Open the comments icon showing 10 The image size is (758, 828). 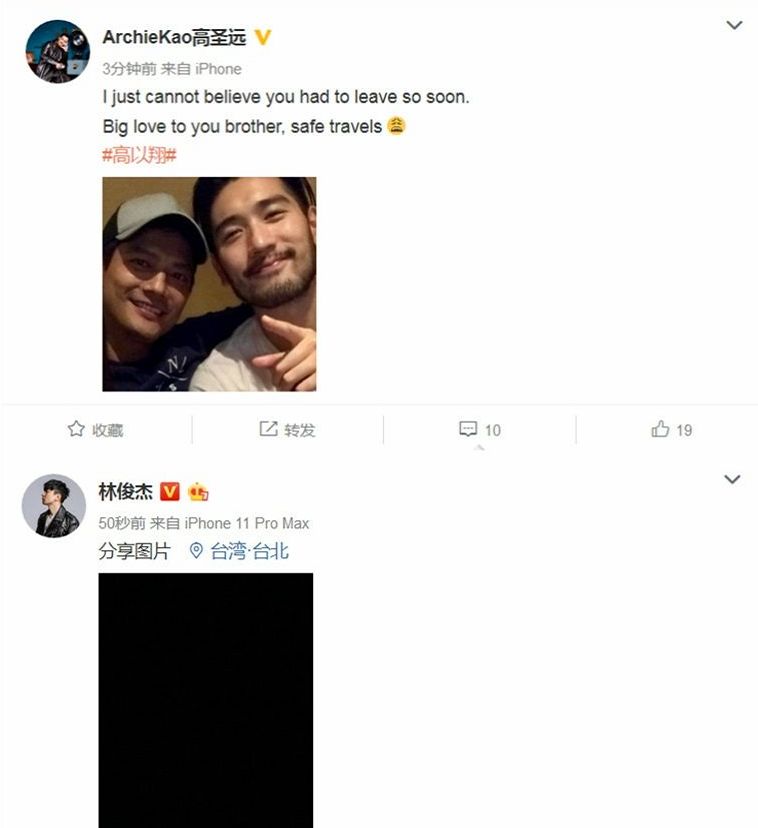(x=468, y=429)
